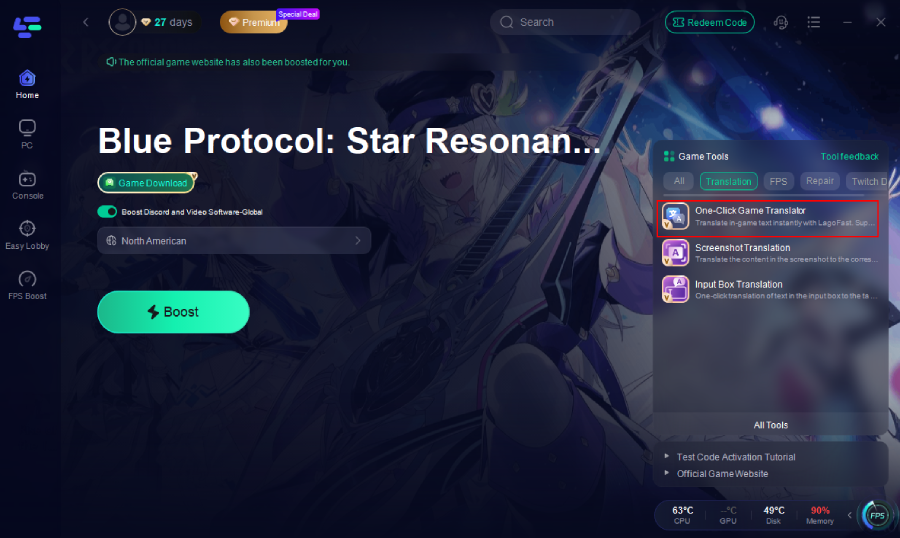Click the customer support headset icon

[x=781, y=22]
